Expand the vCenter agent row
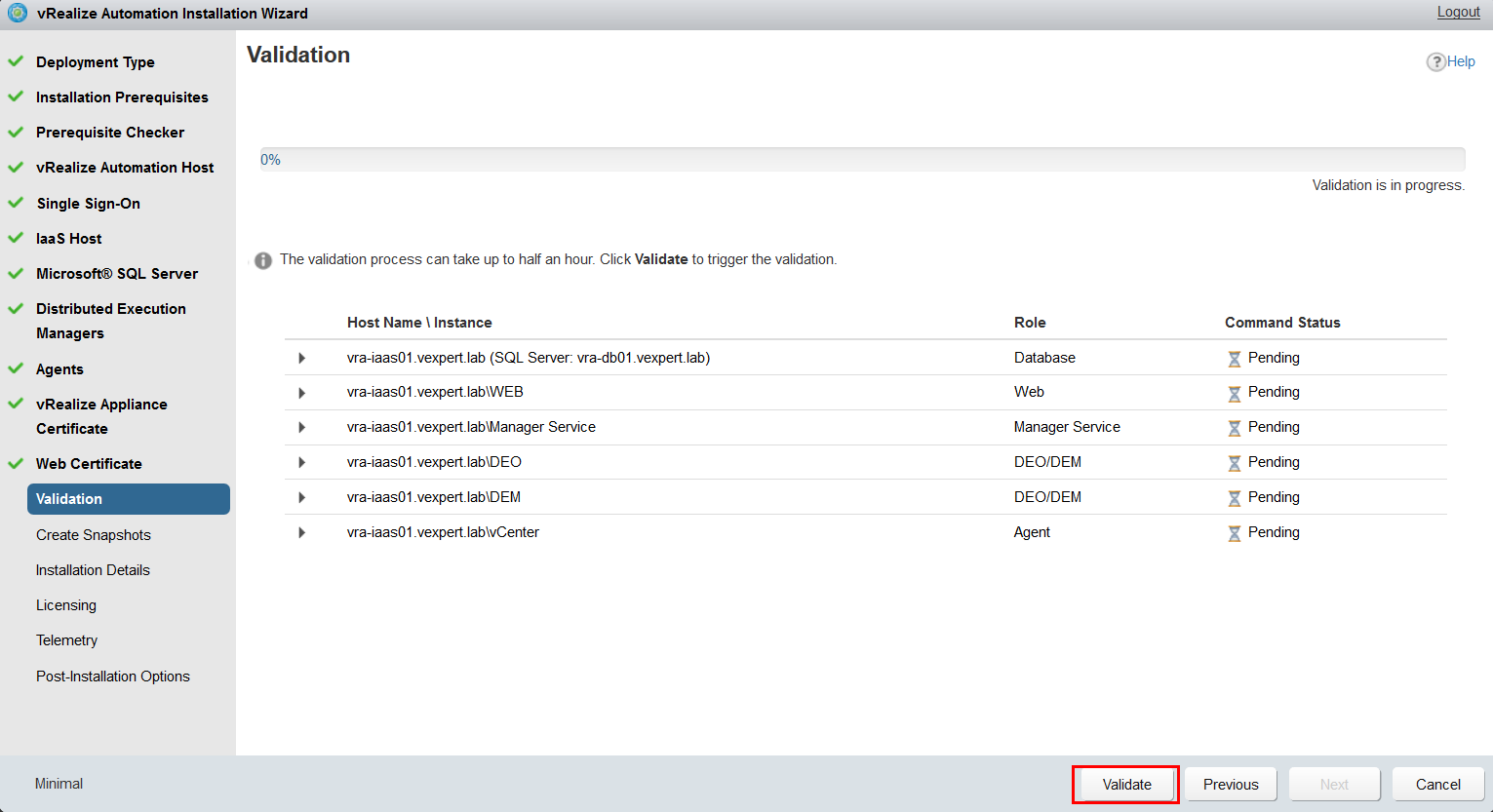 tap(302, 533)
